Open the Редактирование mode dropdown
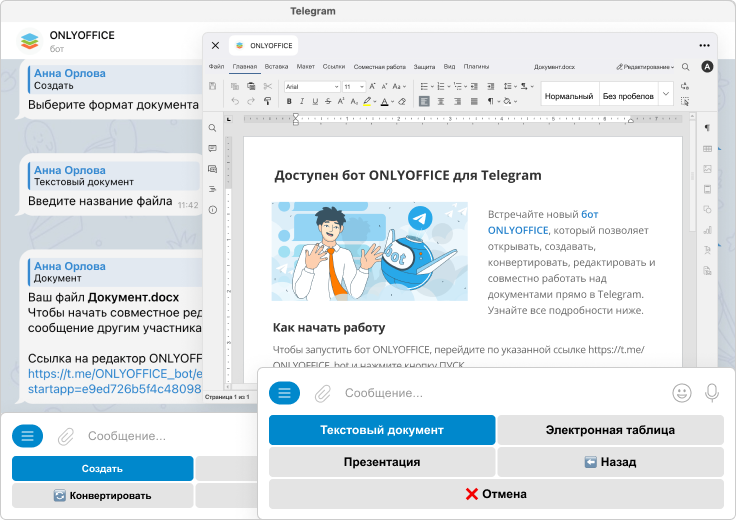The image size is (736, 520). [645, 67]
